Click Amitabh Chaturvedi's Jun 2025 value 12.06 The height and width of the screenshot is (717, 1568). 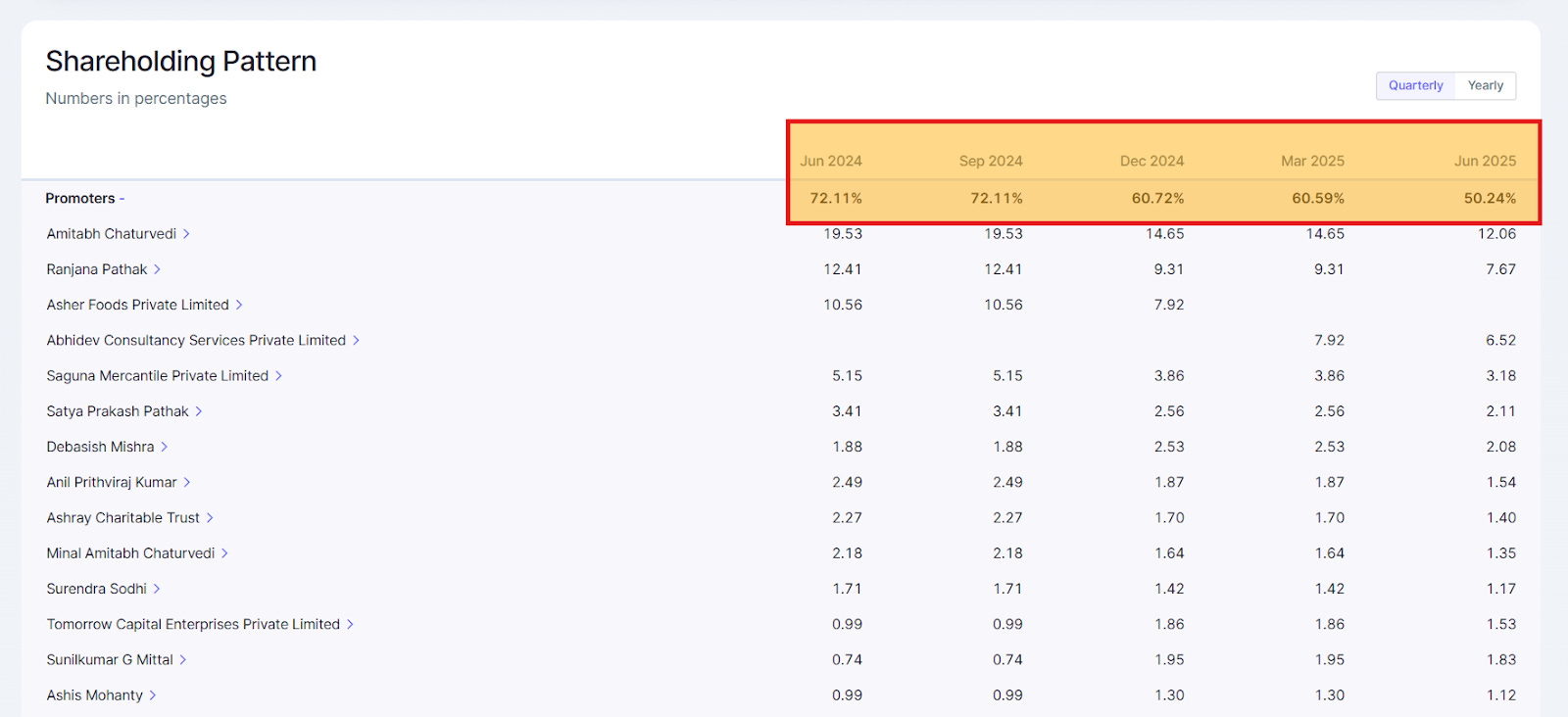pos(1496,234)
